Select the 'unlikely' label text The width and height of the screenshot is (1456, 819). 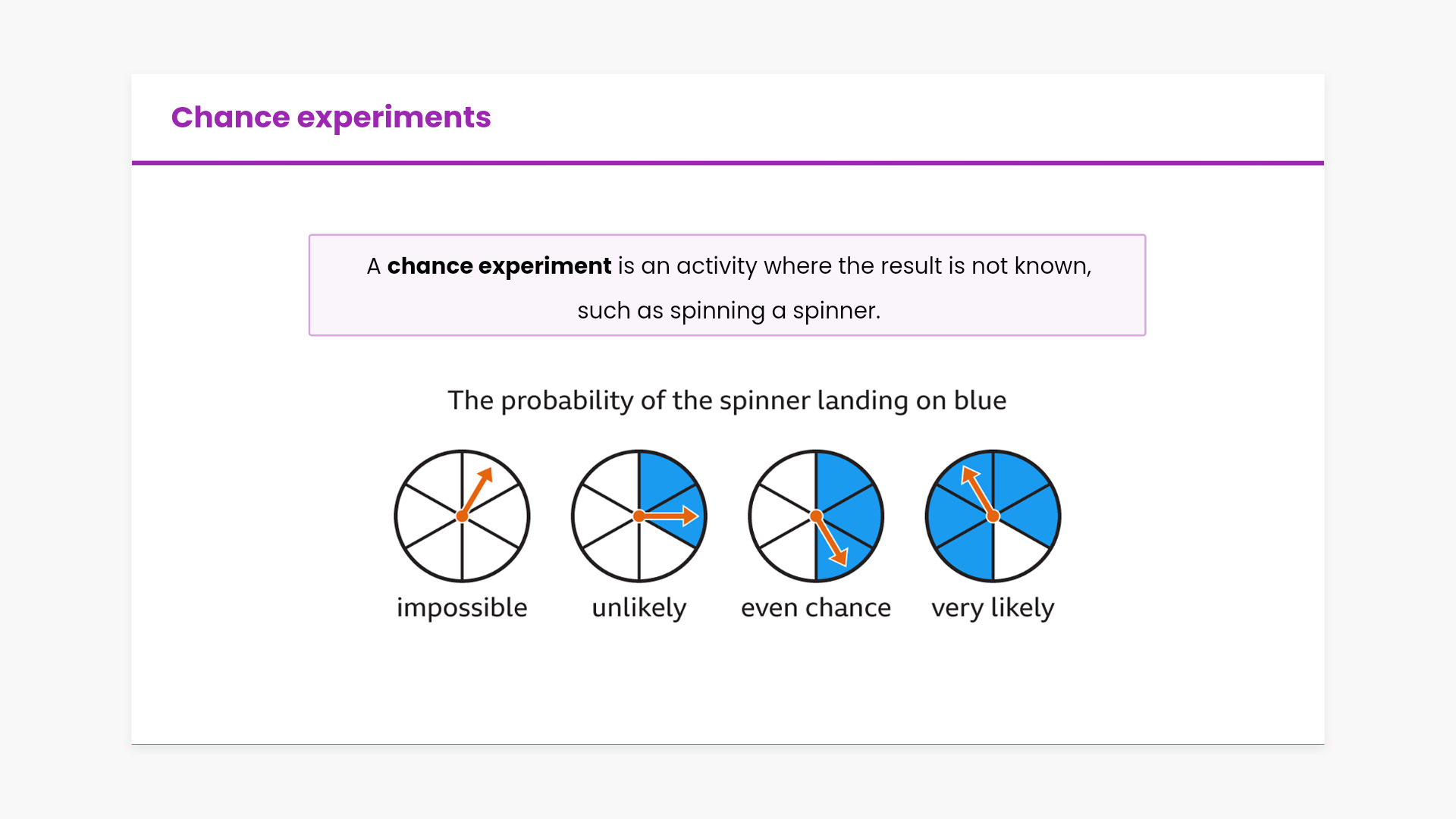coord(639,608)
